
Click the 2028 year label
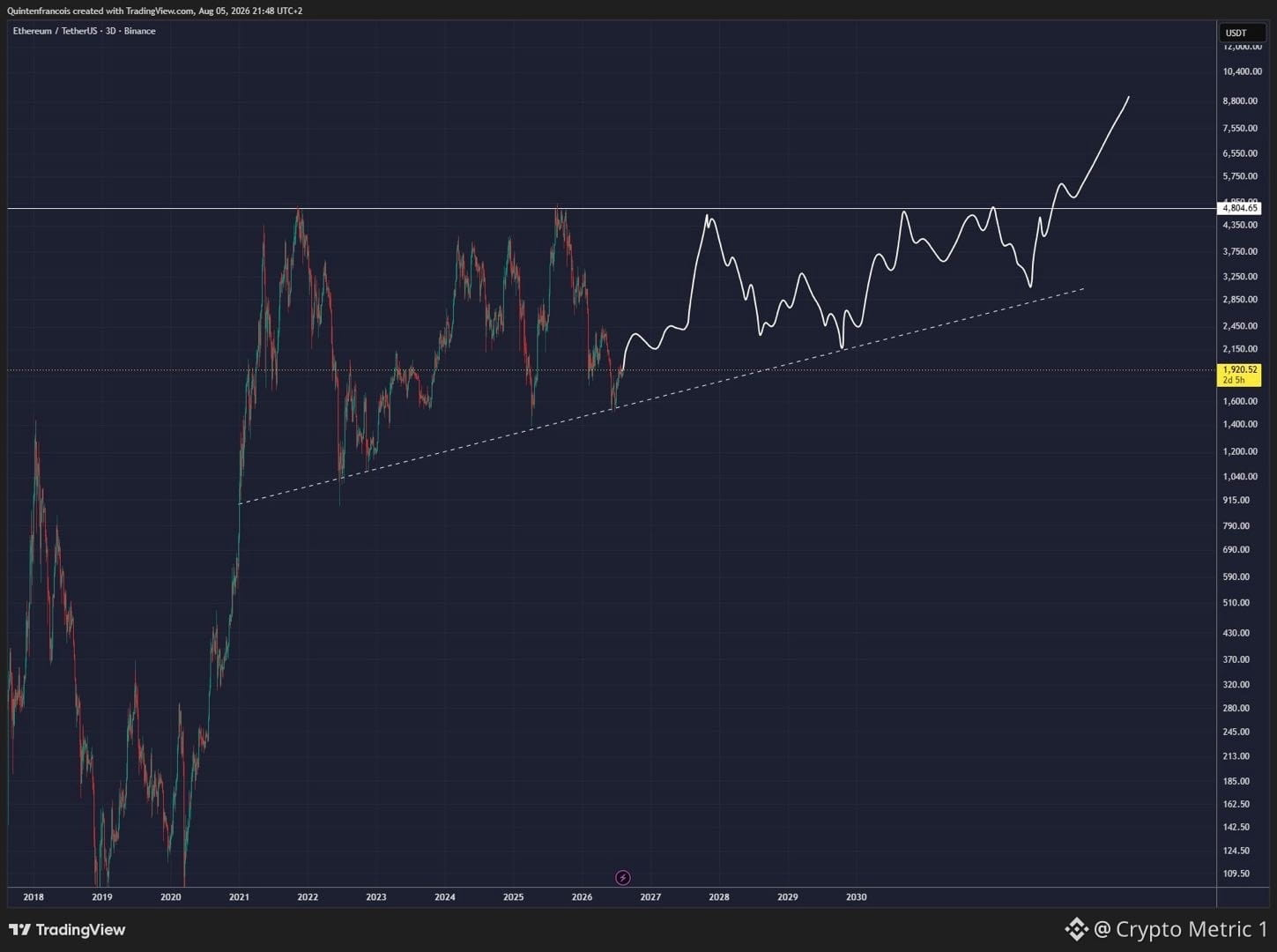[x=719, y=897]
